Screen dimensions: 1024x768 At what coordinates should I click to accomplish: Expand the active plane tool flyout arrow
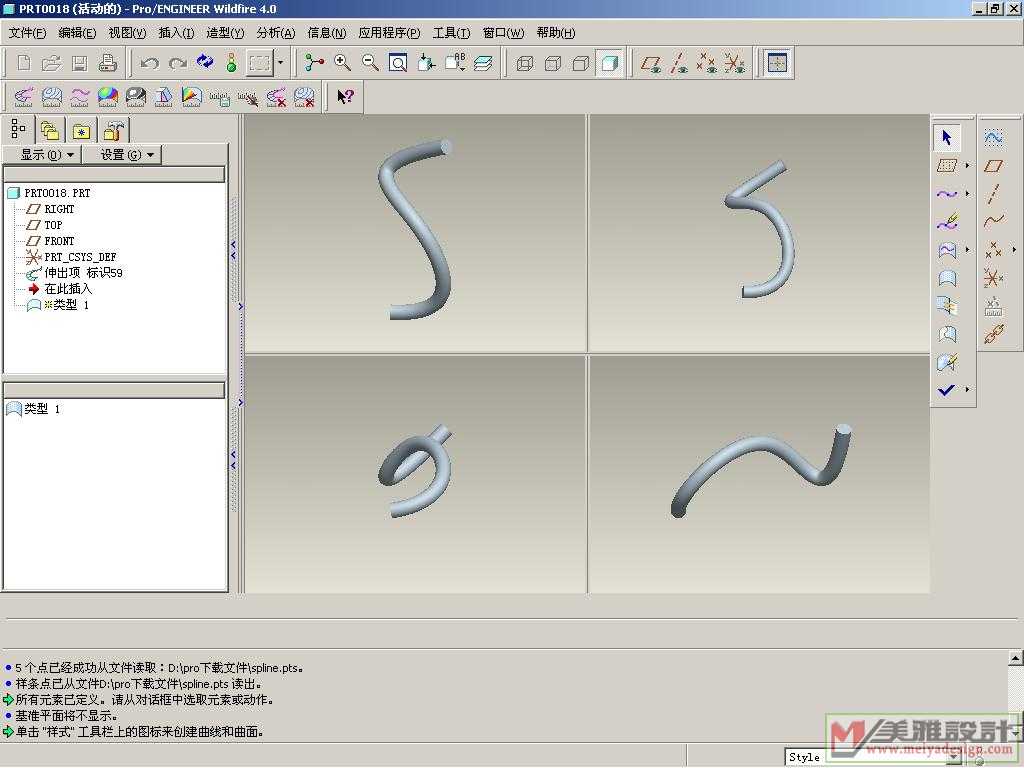tap(968, 166)
